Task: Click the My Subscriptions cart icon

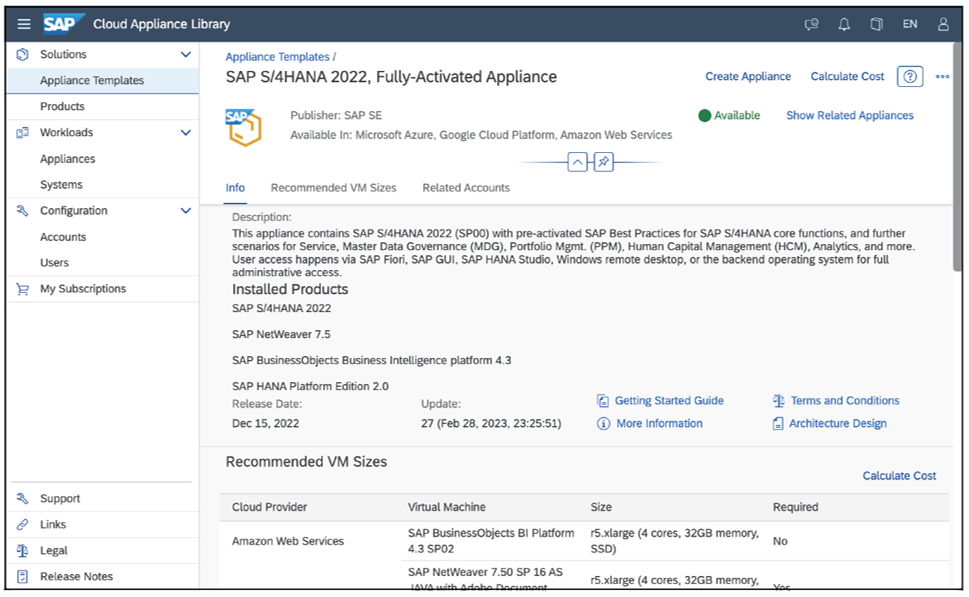Action: pos(22,289)
